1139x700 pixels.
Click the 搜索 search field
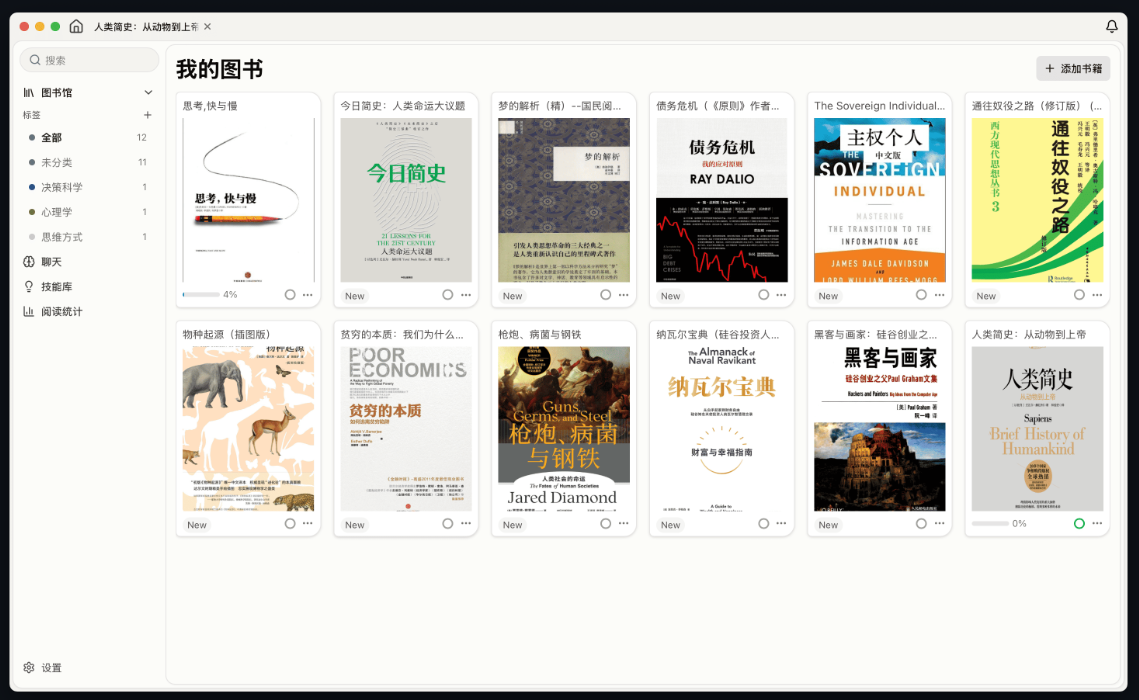(90, 60)
